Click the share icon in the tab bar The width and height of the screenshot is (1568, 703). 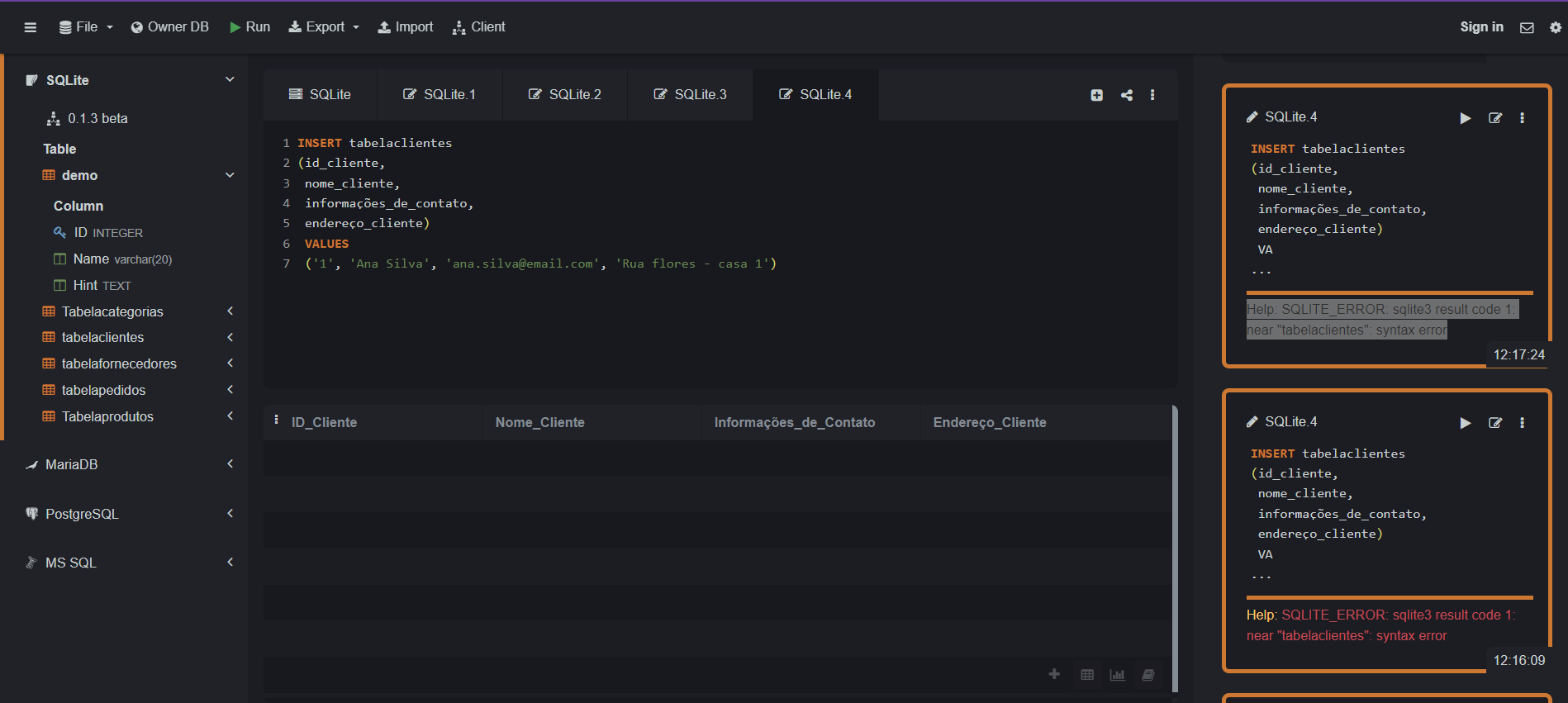(x=1127, y=95)
